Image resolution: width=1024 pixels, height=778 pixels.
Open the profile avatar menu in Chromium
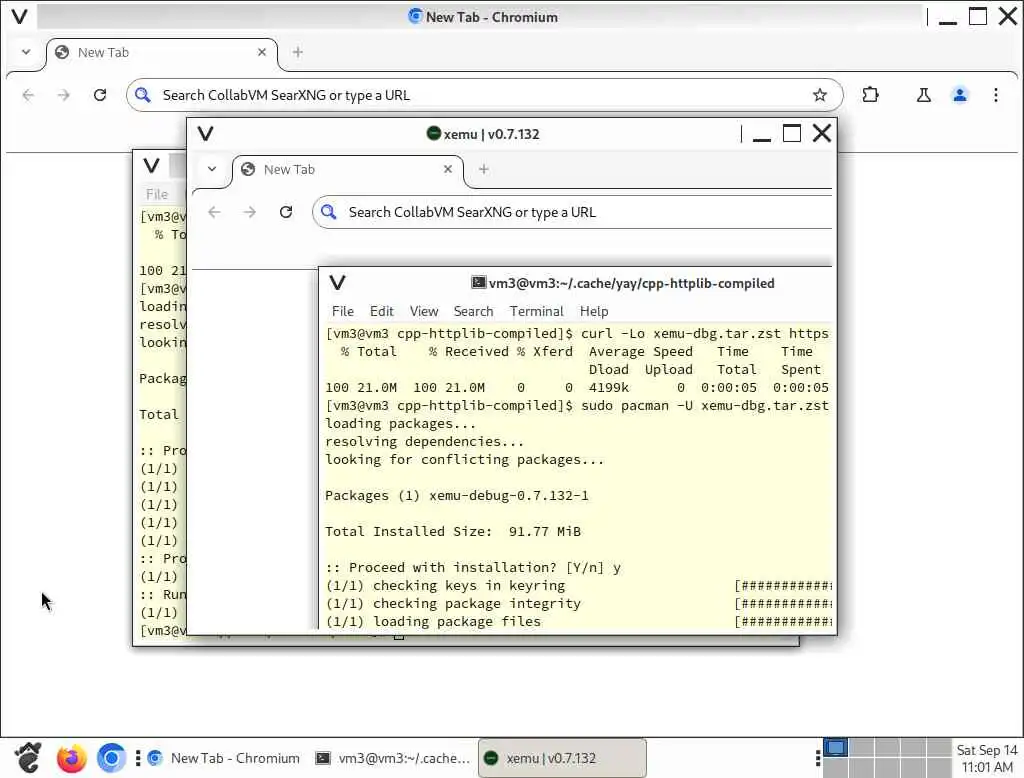959,95
